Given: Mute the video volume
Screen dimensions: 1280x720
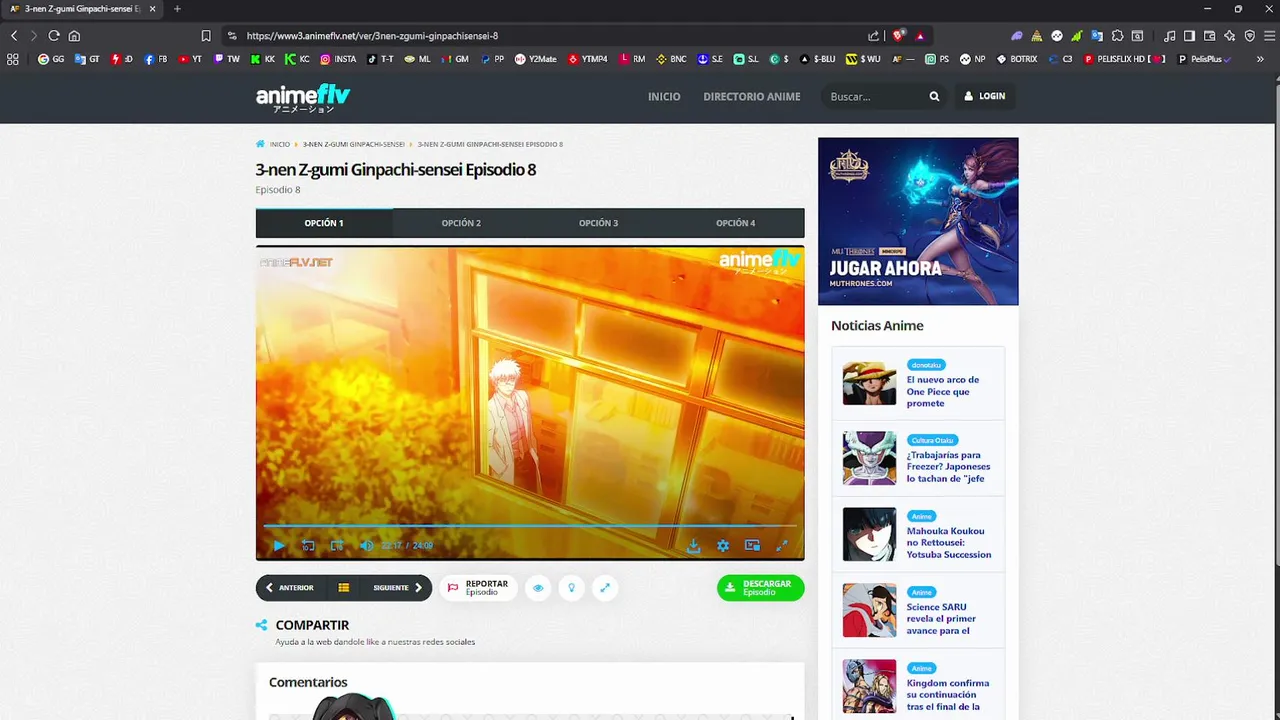Looking at the screenshot, I should tap(366, 546).
